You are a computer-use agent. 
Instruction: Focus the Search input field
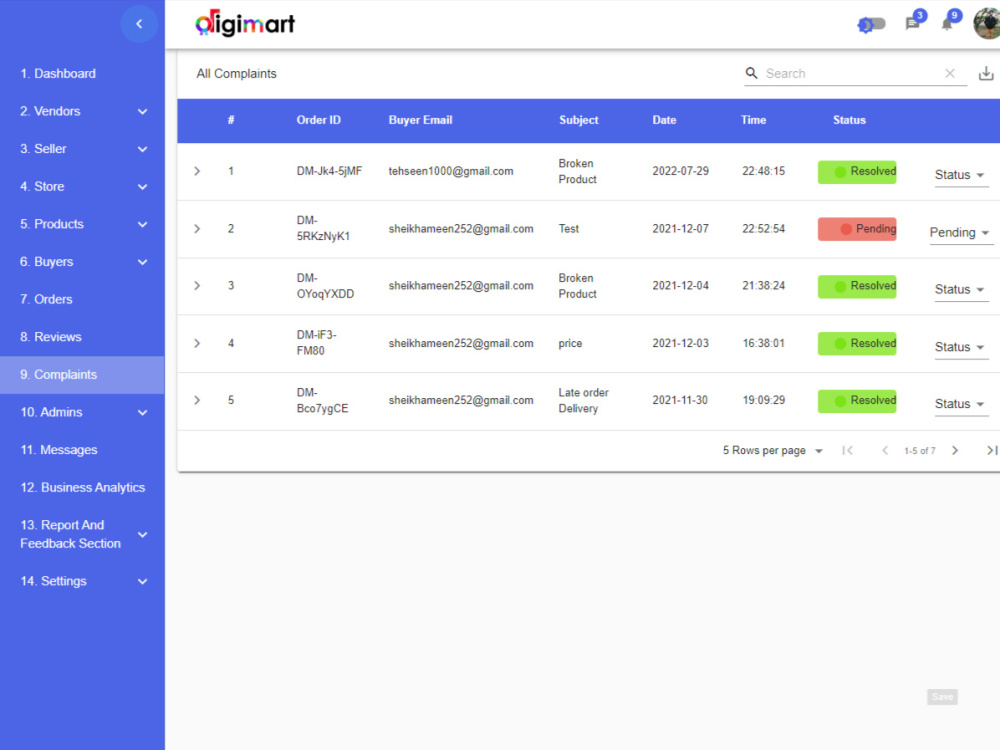tap(853, 73)
